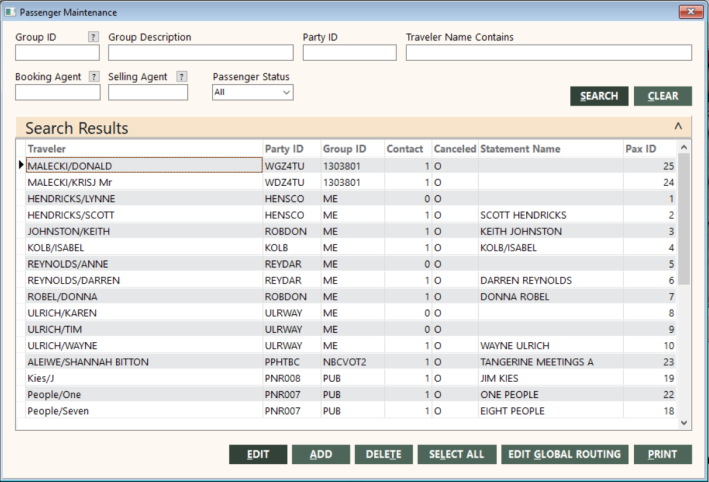Click the Passenger Maintenance window icon
Image resolution: width=709 pixels, height=482 pixels.
[x=9, y=12]
